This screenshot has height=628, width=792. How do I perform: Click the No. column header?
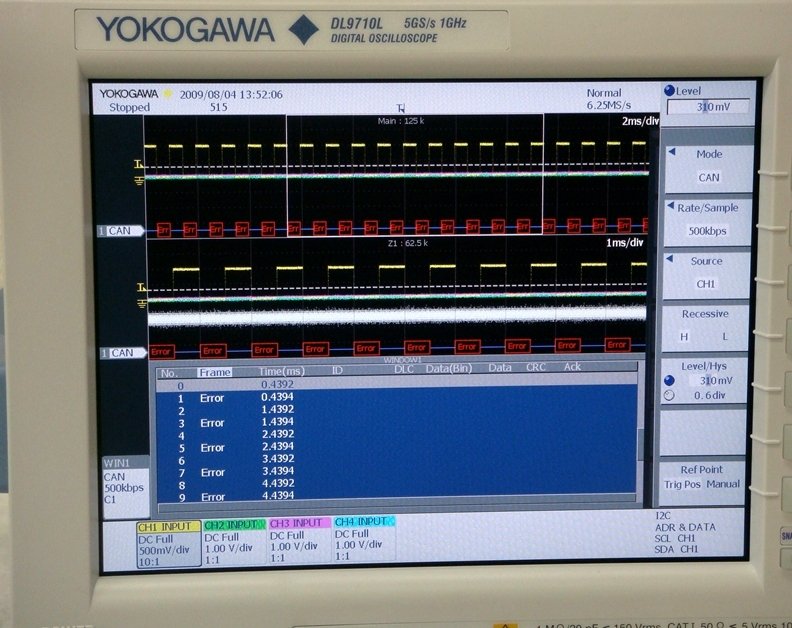169,373
